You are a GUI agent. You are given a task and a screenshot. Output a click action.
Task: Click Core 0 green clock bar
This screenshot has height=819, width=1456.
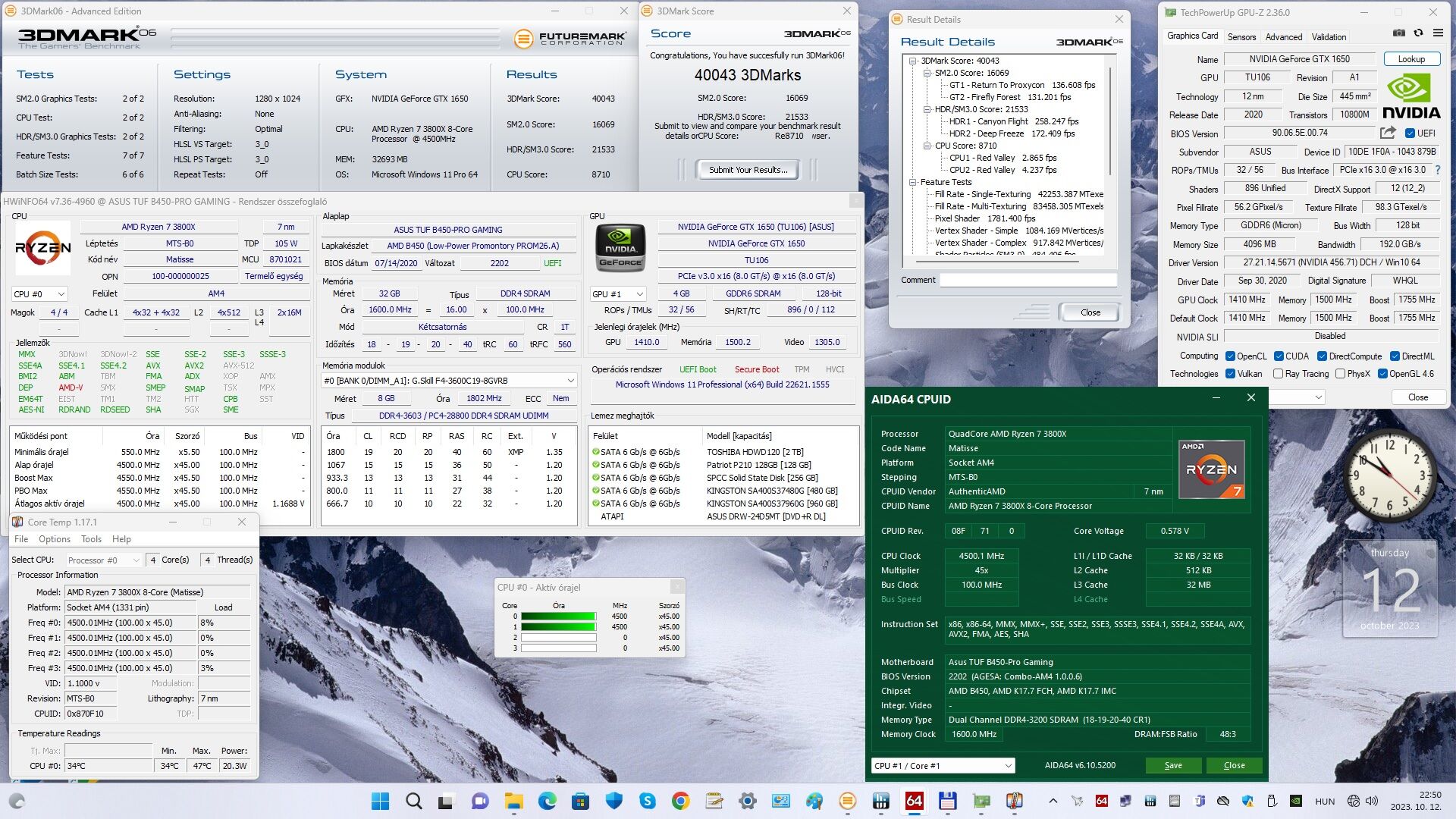pyautogui.click(x=558, y=617)
